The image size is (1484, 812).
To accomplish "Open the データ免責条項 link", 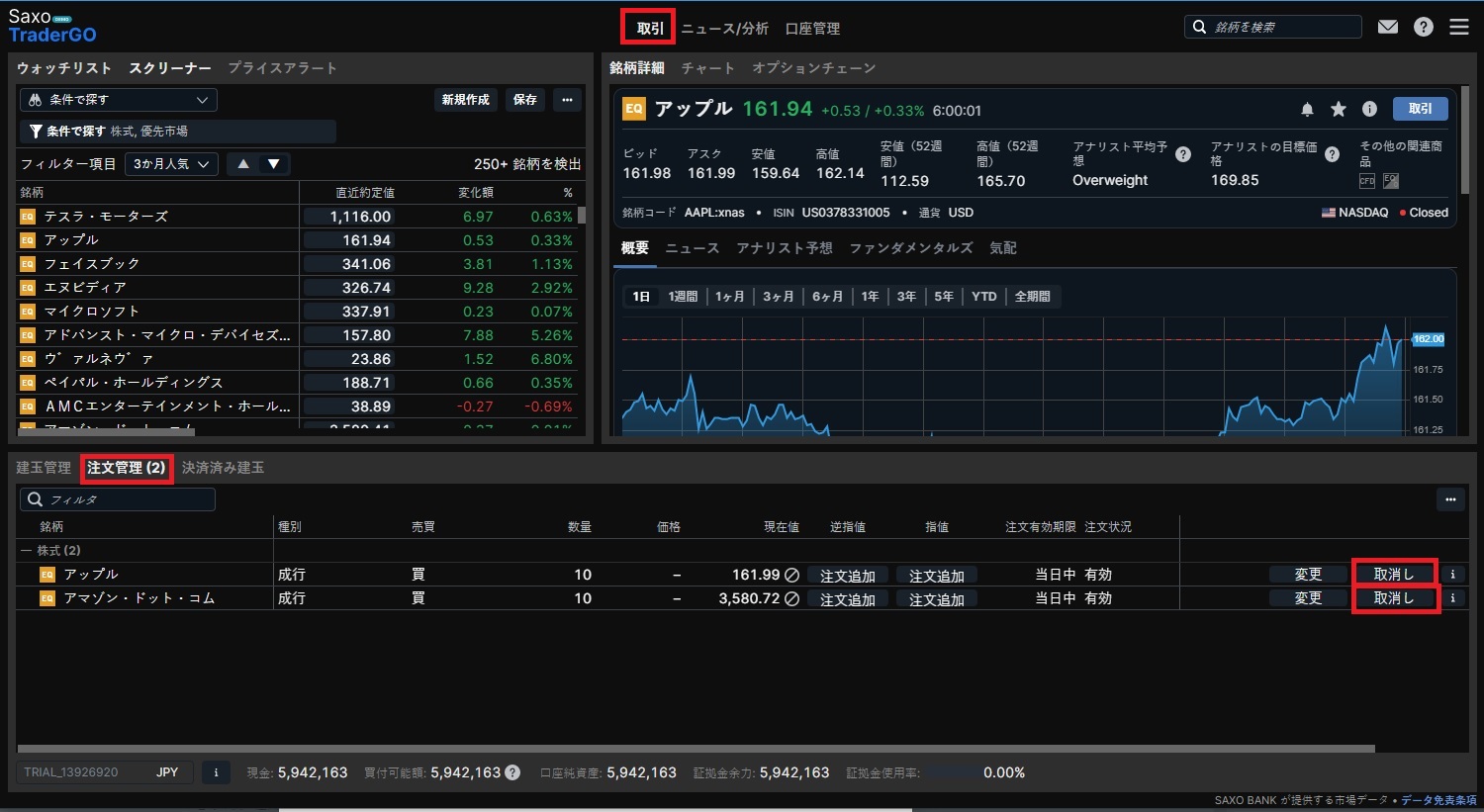I will pyautogui.click(x=1438, y=800).
